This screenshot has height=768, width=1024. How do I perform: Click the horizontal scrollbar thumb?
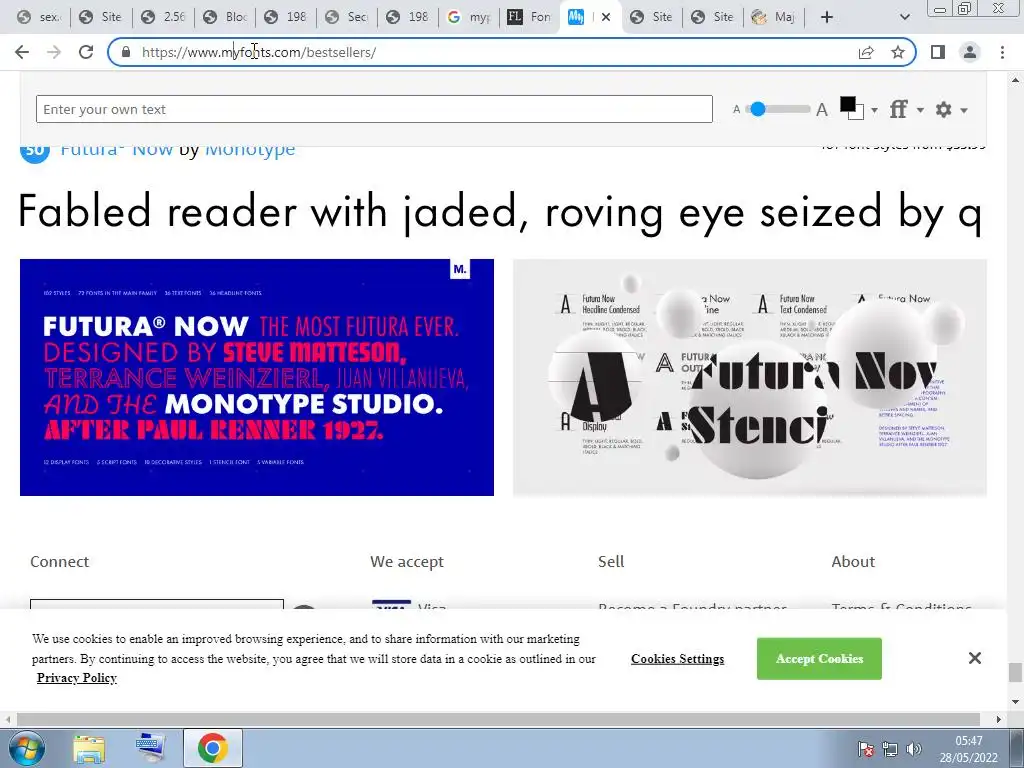point(498,719)
